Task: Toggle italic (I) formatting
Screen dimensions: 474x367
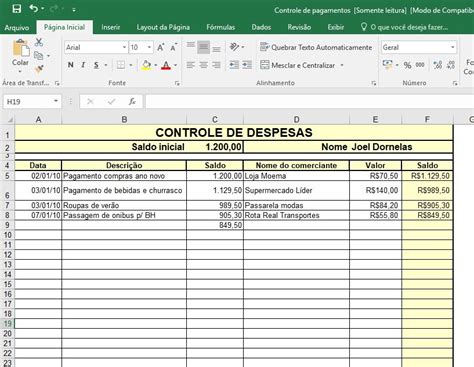Action: coord(83,65)
